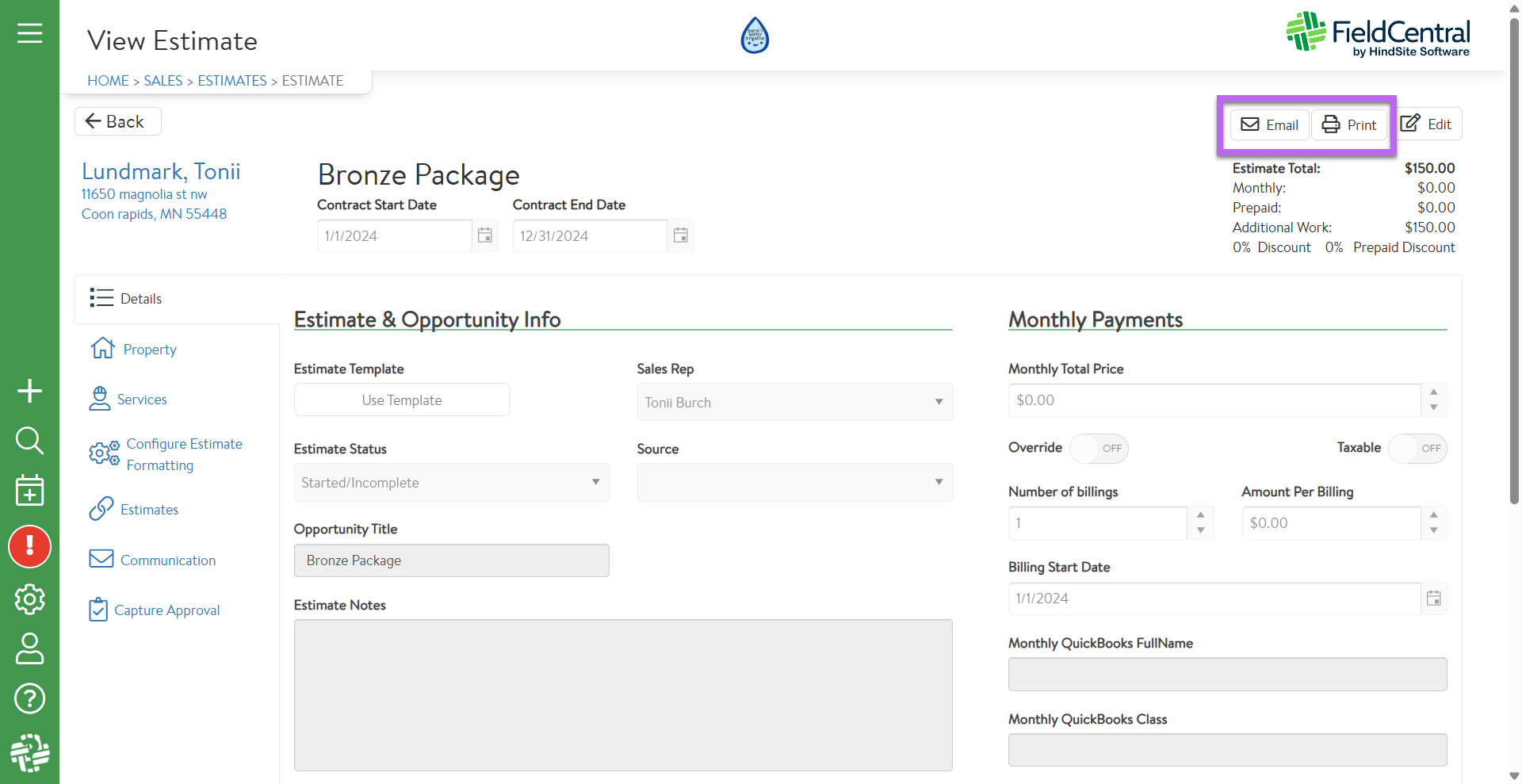Viewport: 1522px width, 784px height.
Task: Open Contract Start Date calendar picker
Action: pos(485,235)
